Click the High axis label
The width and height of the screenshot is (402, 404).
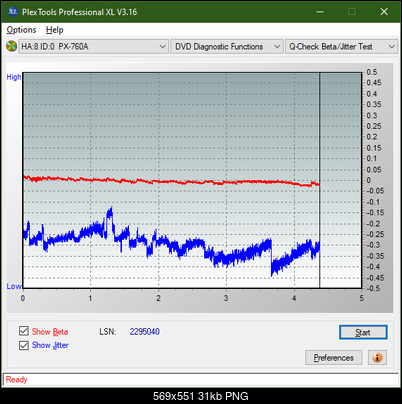14,77
